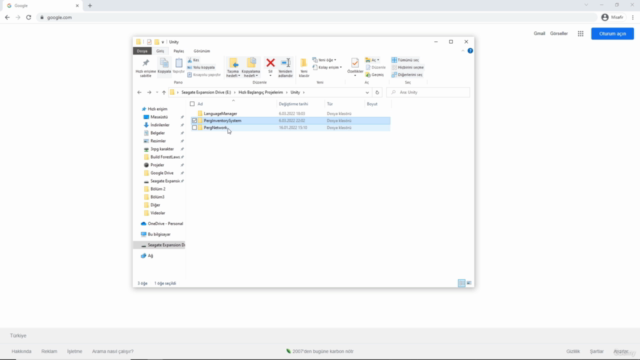Click Hiçbirini seçme in the ribbon
Screen dimensions: 640x360
tap(408, 67)
